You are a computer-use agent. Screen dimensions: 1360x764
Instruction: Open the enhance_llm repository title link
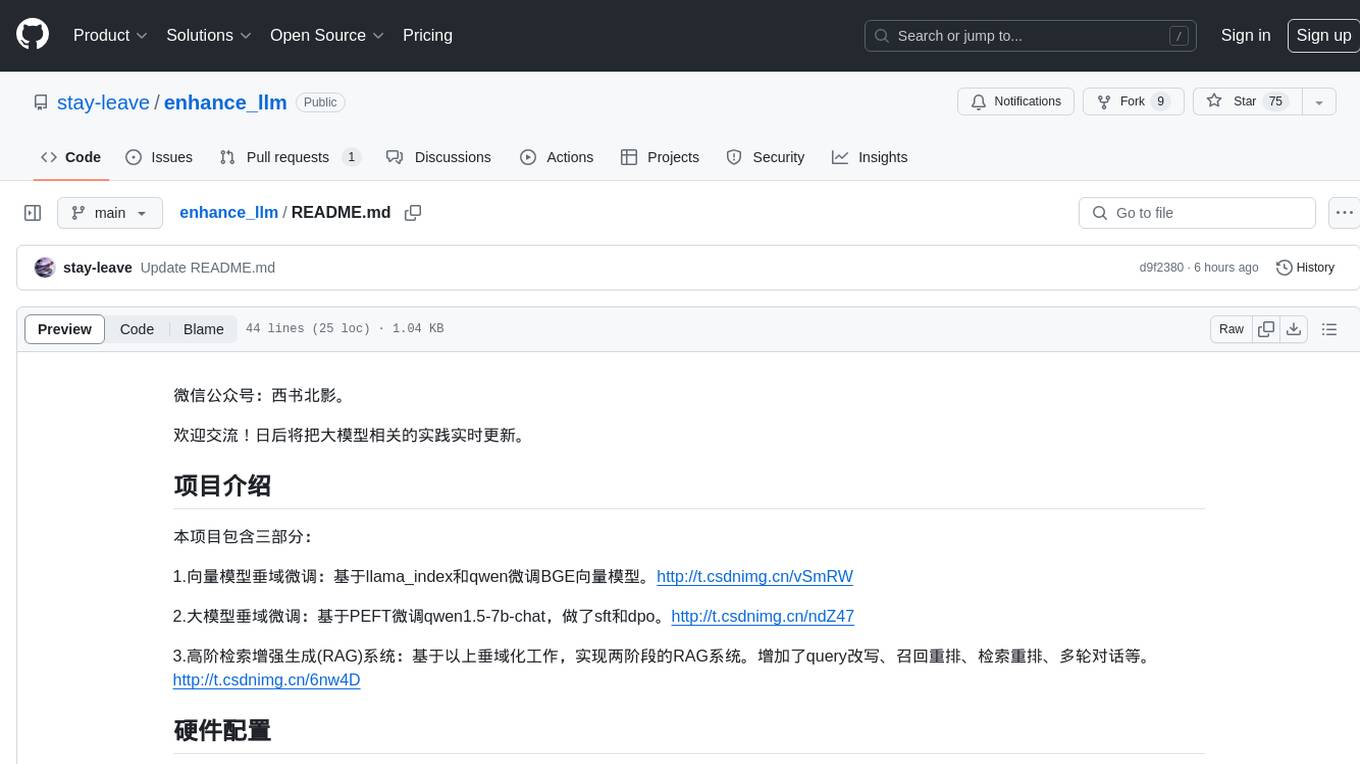225,102
